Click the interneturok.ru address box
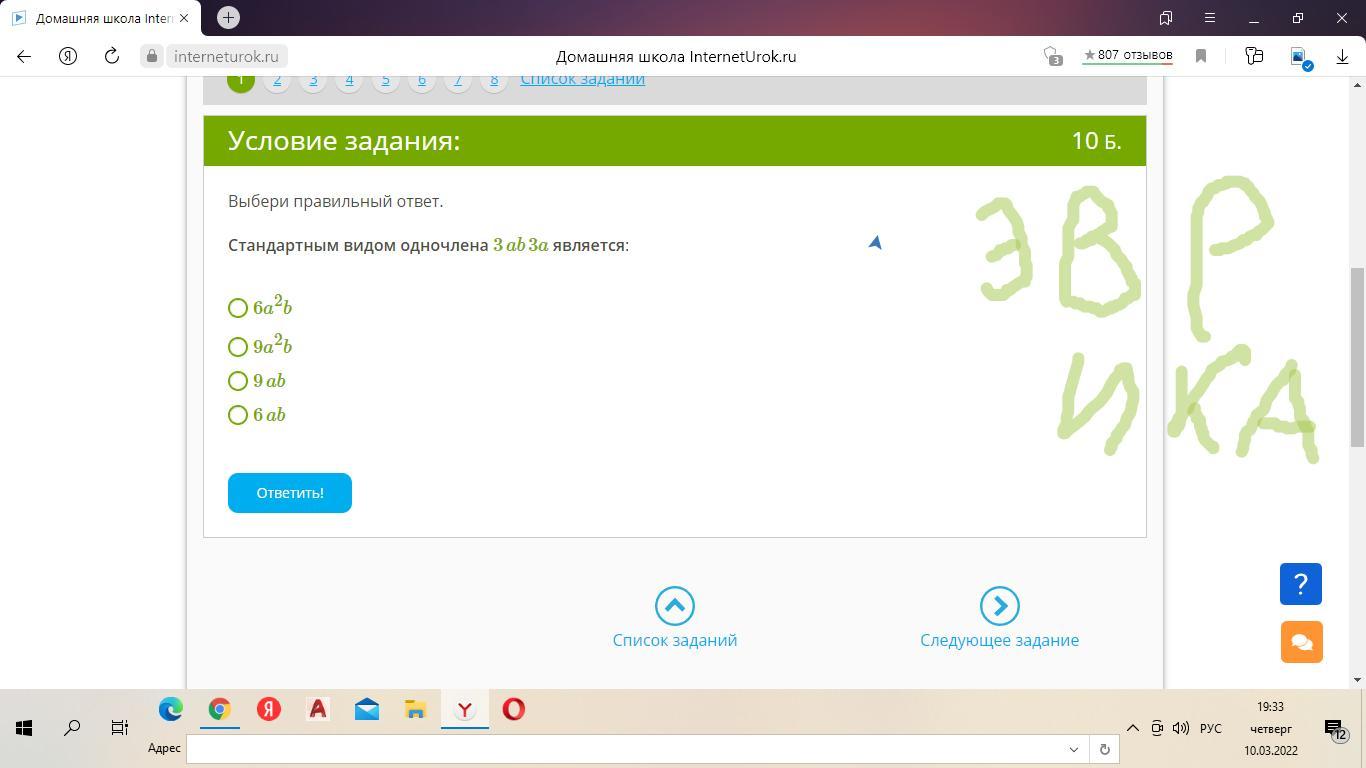The height and width of the screenshot is (768, 1366). coord(227,57)
